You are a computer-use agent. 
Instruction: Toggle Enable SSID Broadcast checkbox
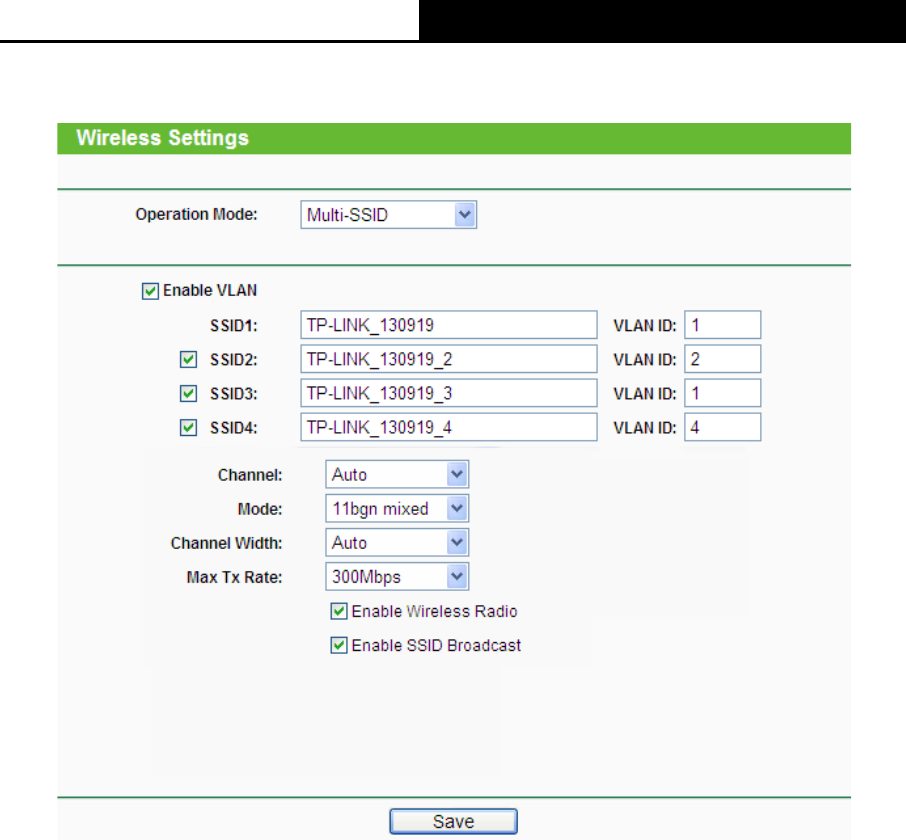point(339,645)
